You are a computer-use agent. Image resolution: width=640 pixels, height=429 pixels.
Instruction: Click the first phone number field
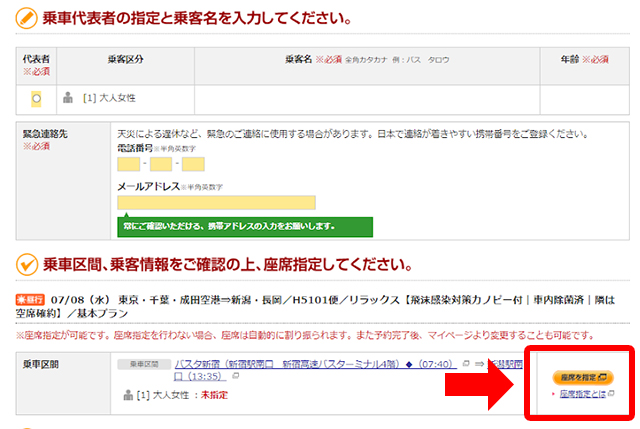pos(128,164)
